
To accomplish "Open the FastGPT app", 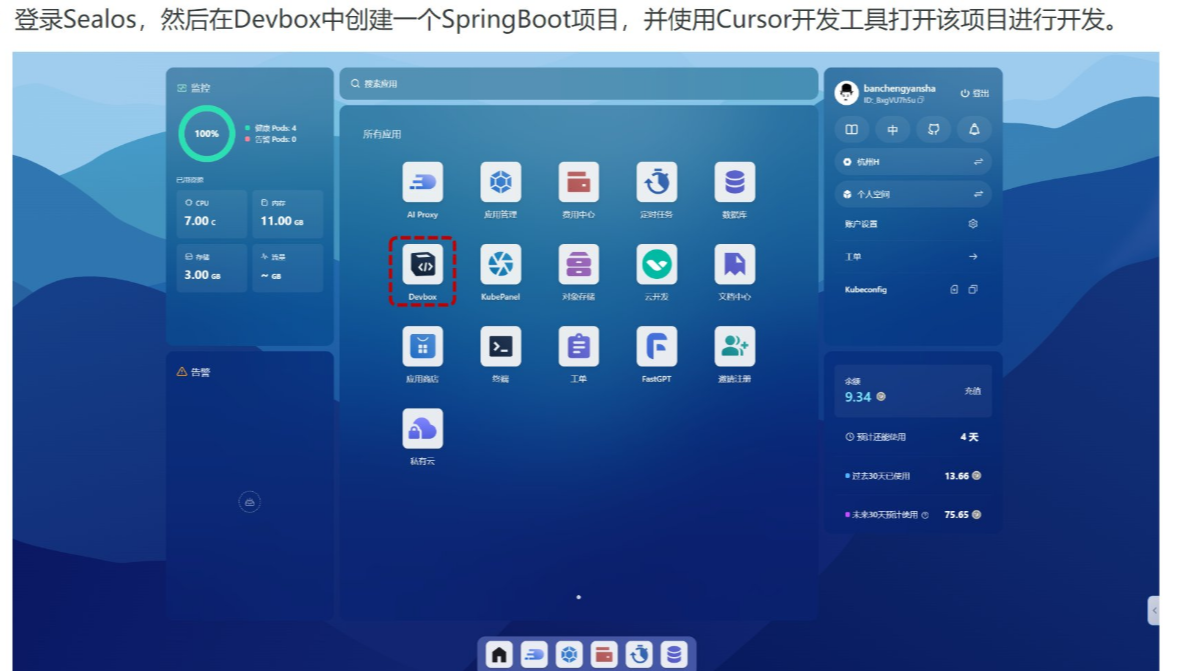I will 656,346.
